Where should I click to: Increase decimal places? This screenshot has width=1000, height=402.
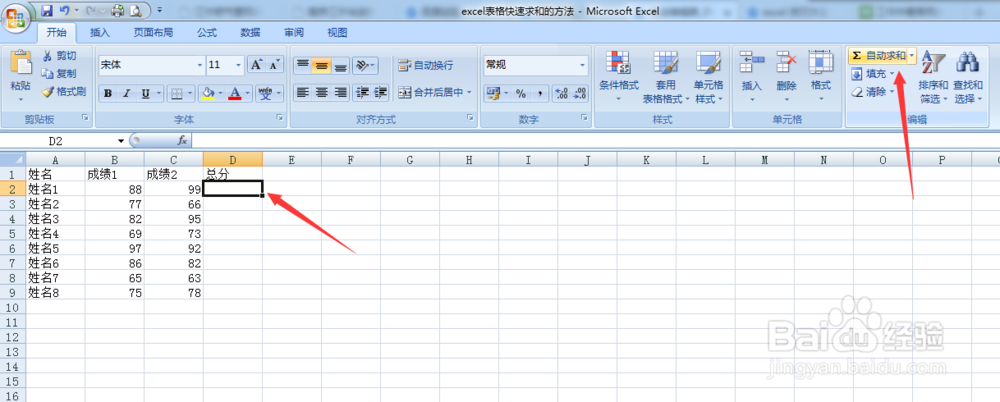coord(561,93)
